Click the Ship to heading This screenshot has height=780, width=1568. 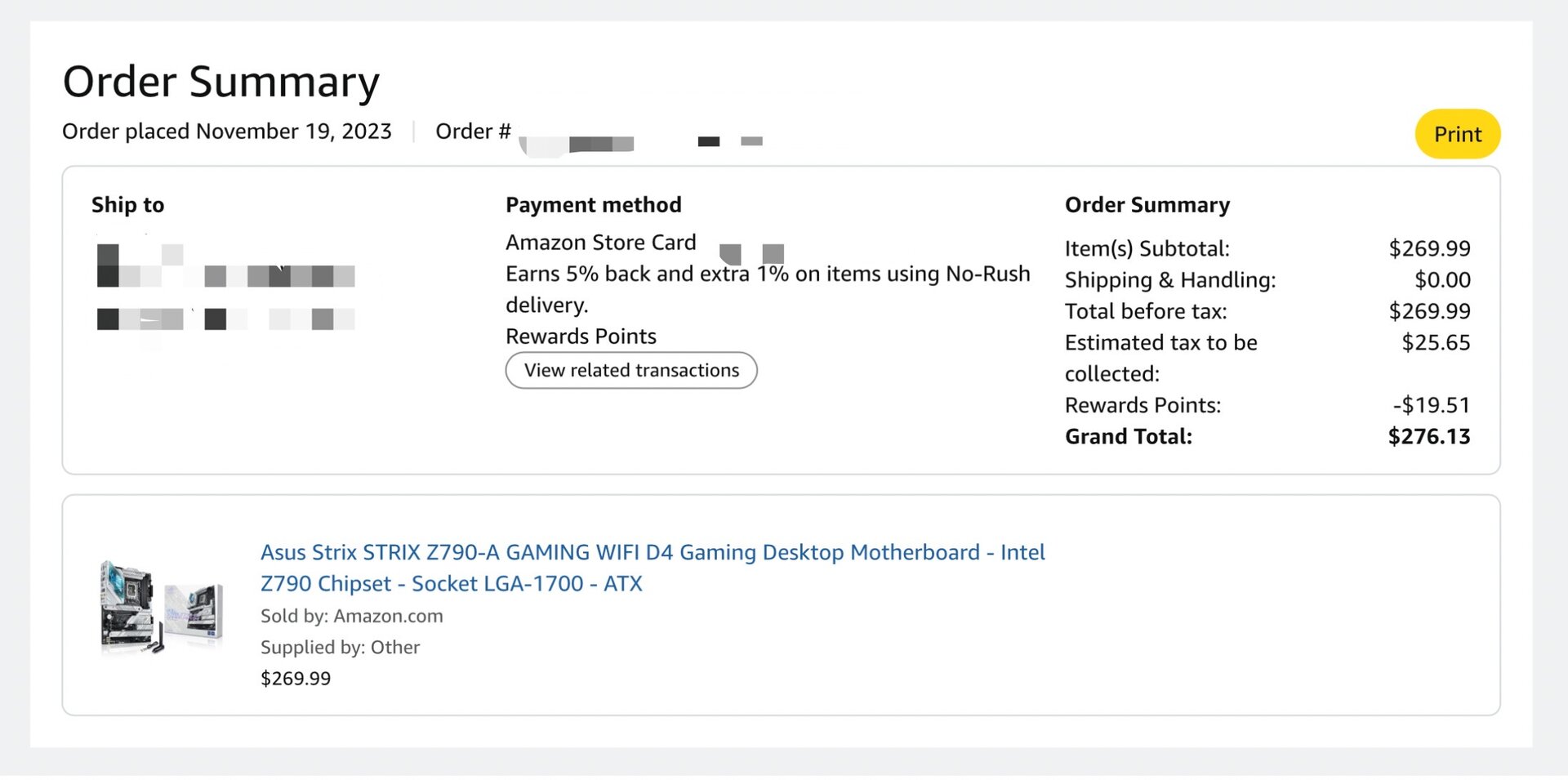(127, 205)
